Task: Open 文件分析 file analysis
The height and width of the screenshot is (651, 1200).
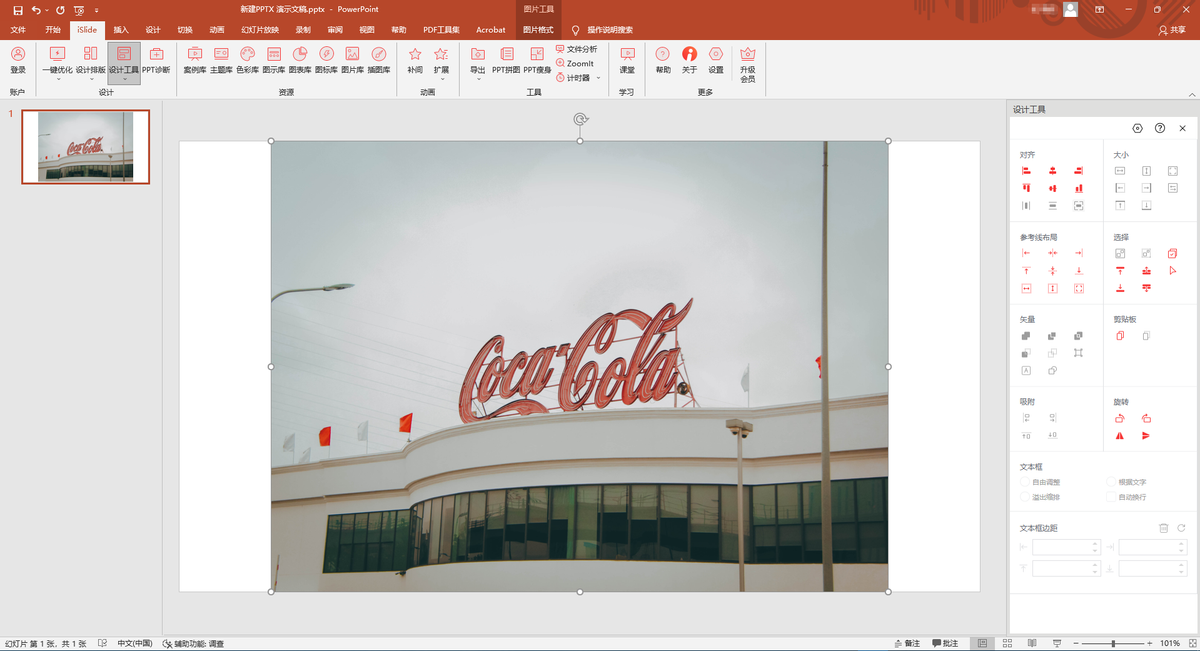Action: tap(576, 49)
